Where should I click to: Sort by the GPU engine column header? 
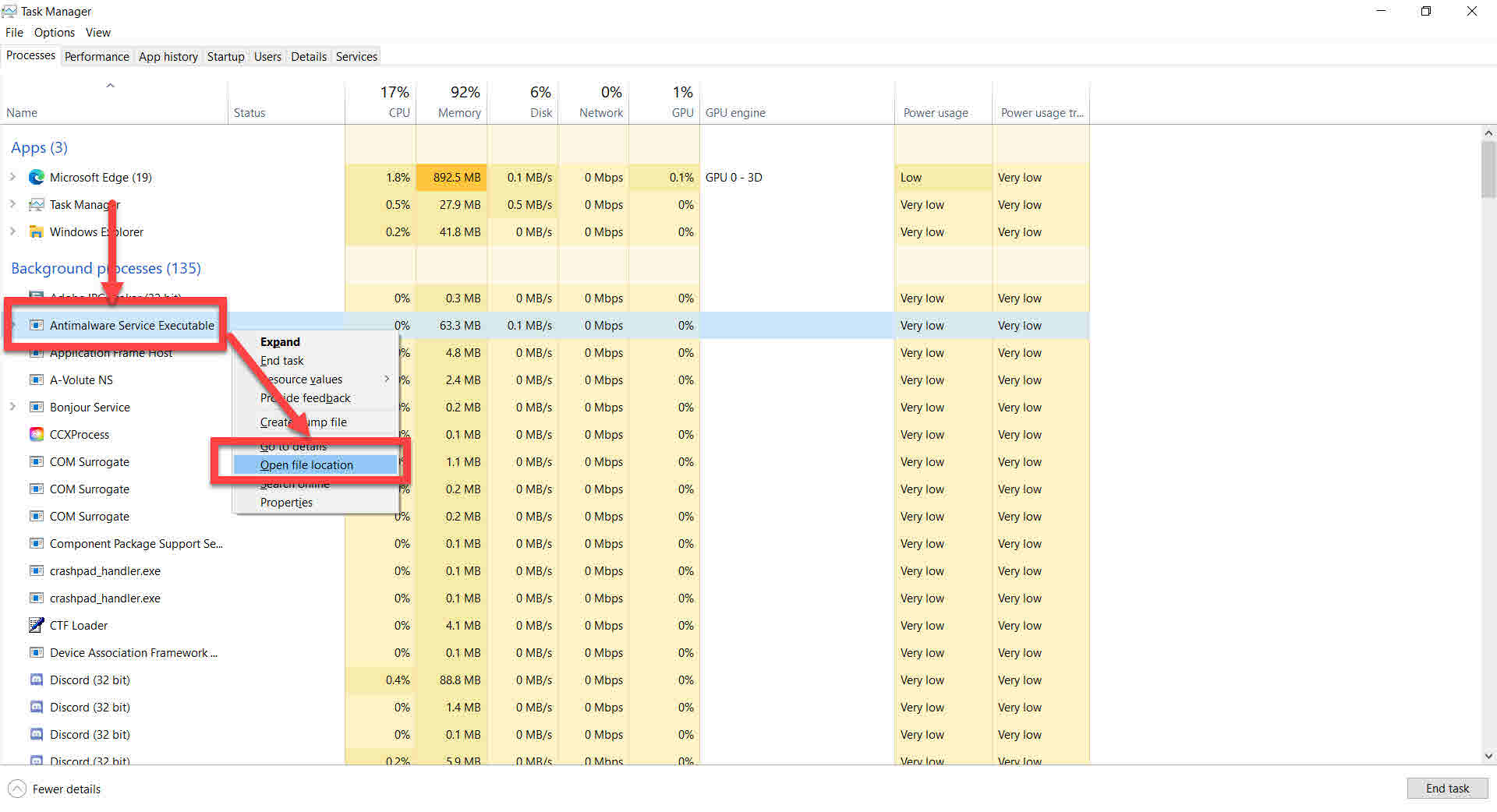click(x=798, y=102)
